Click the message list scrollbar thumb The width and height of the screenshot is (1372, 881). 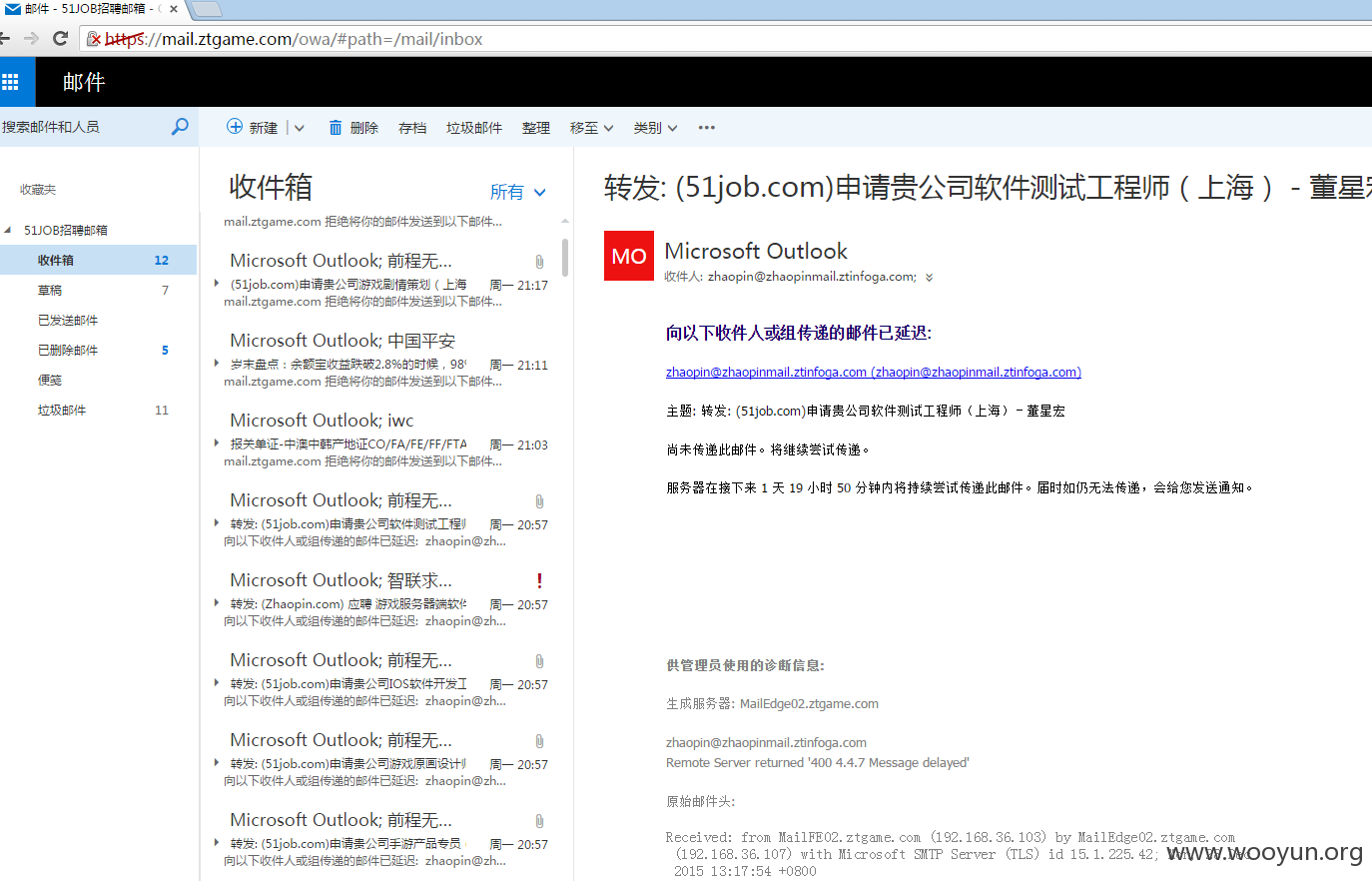coord(565,257)
